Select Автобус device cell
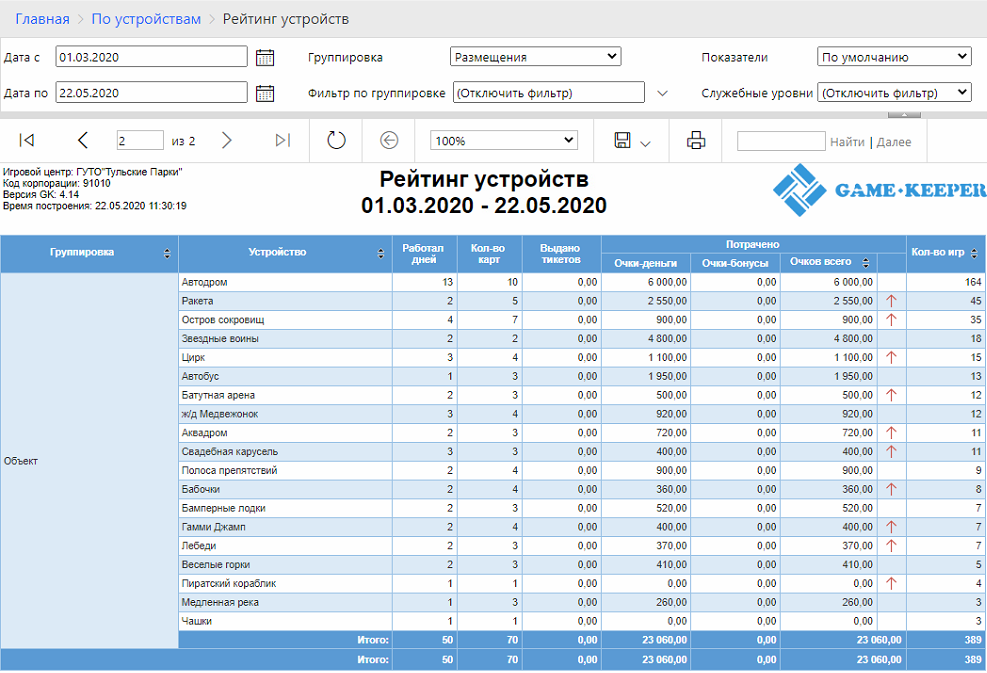Screen dimensions: 987x673 (286, 376)
